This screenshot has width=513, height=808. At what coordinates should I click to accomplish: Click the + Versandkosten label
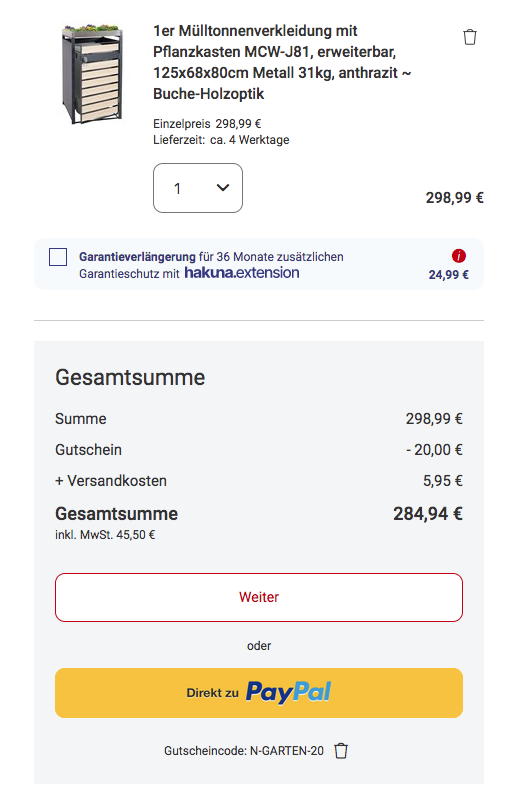[111, 481]
